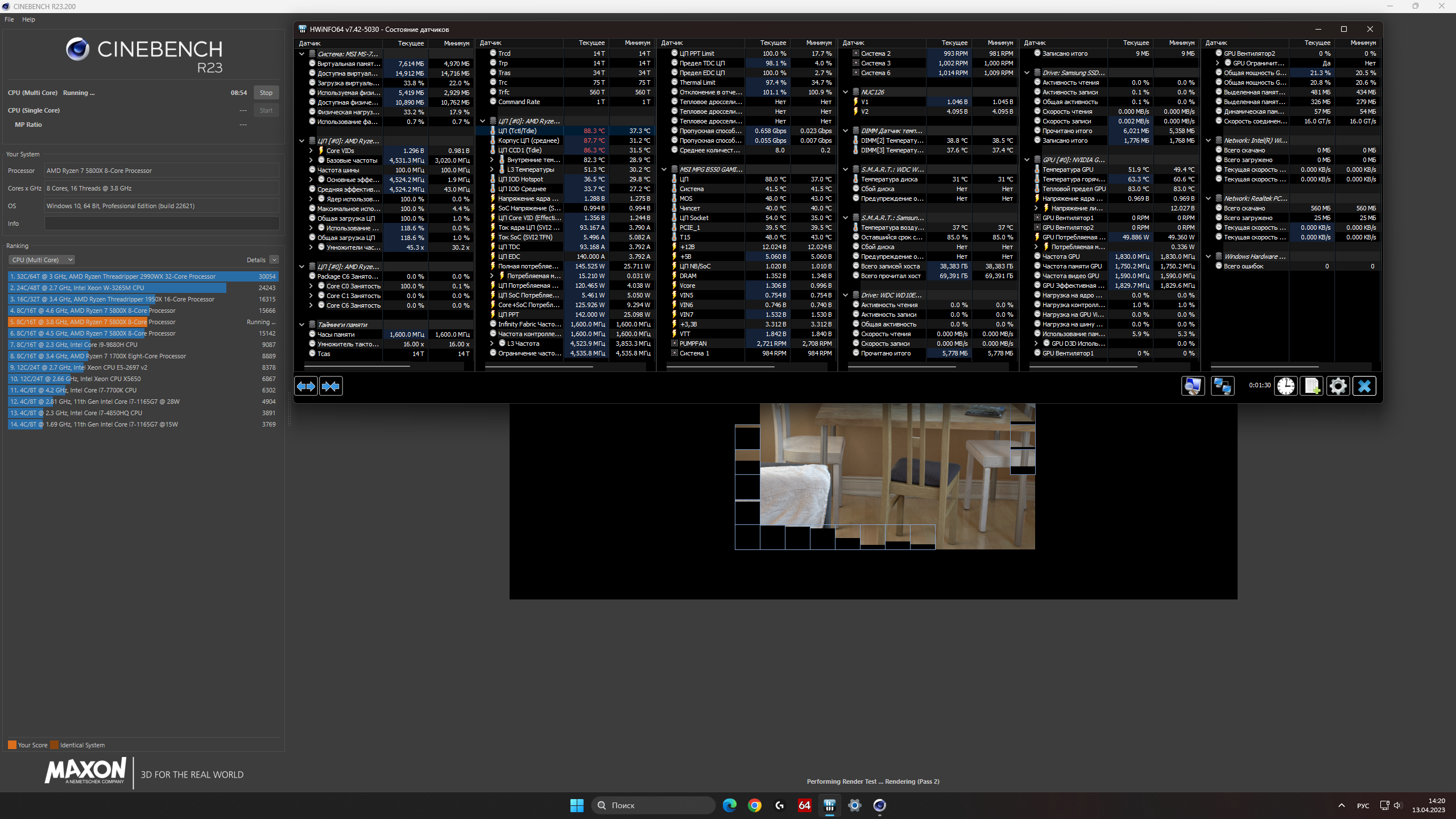Click the Info text field
1456x819 pixels.
(162, 224)
